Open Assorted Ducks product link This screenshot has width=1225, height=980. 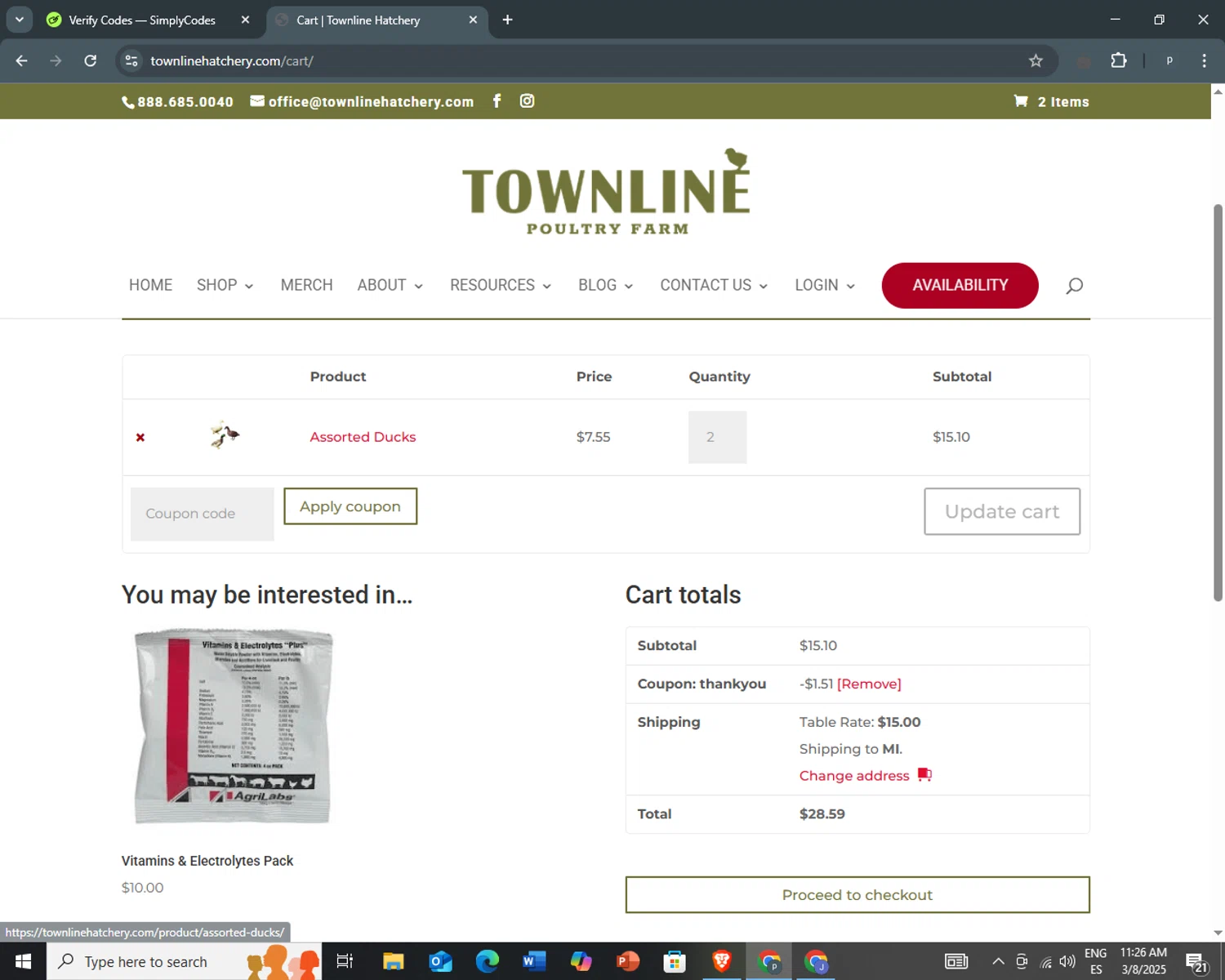(x=363, y=437)
